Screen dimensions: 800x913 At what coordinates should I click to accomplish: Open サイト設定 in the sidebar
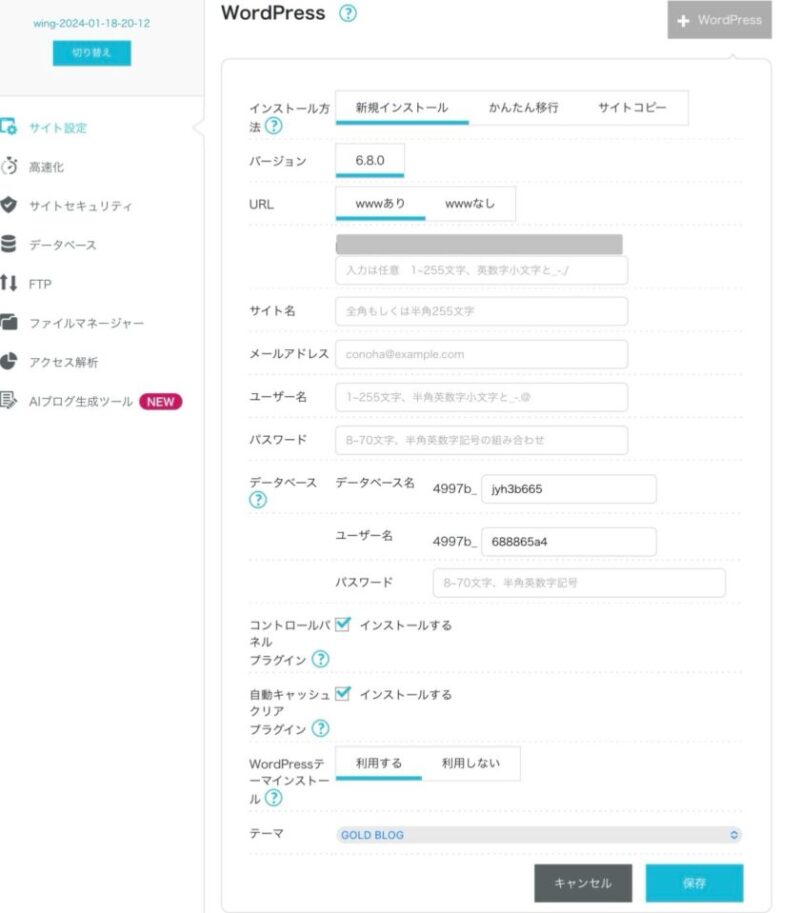(x=58, y=128)
